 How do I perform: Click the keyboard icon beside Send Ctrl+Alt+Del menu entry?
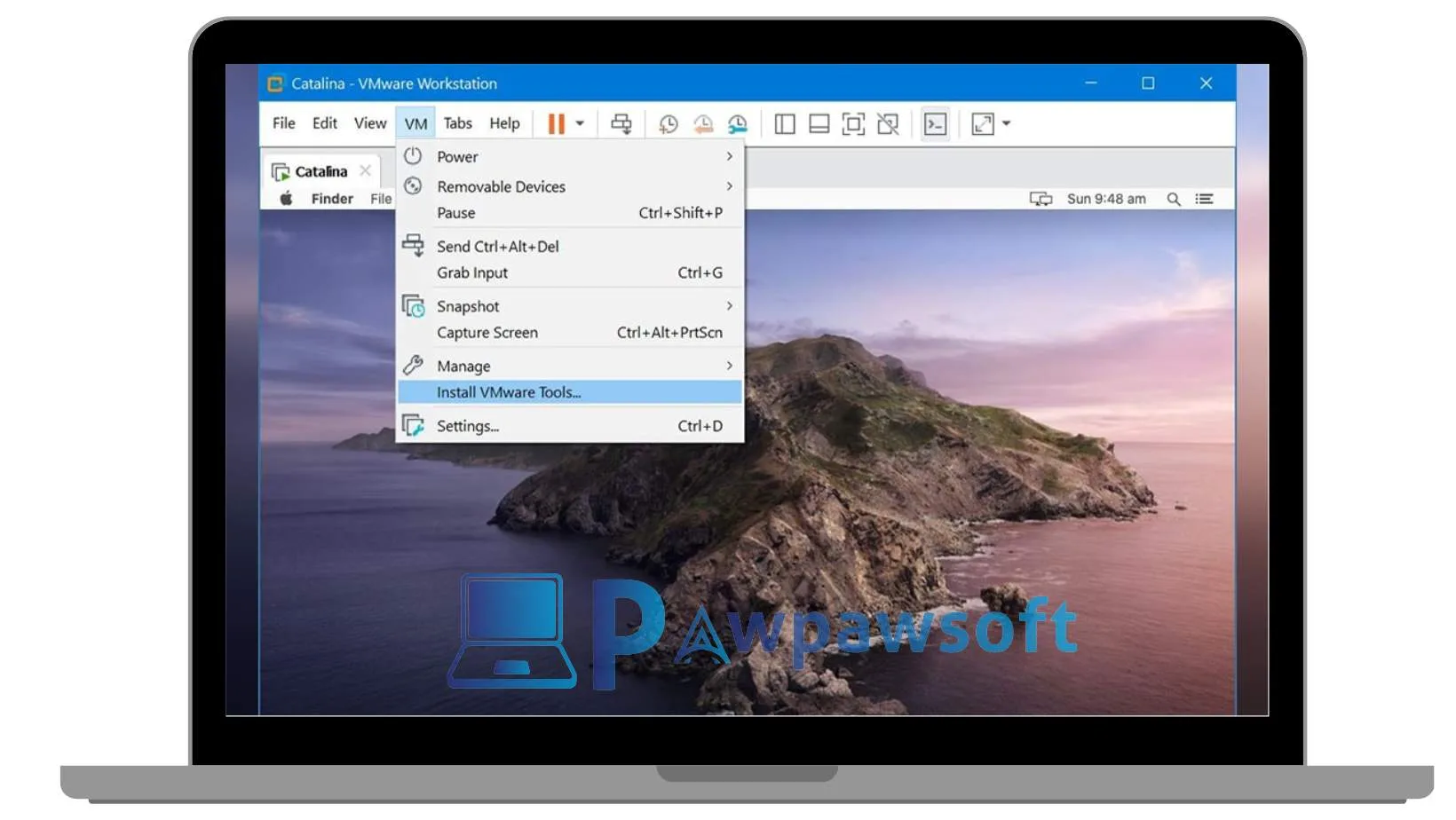tap(413, 245)
